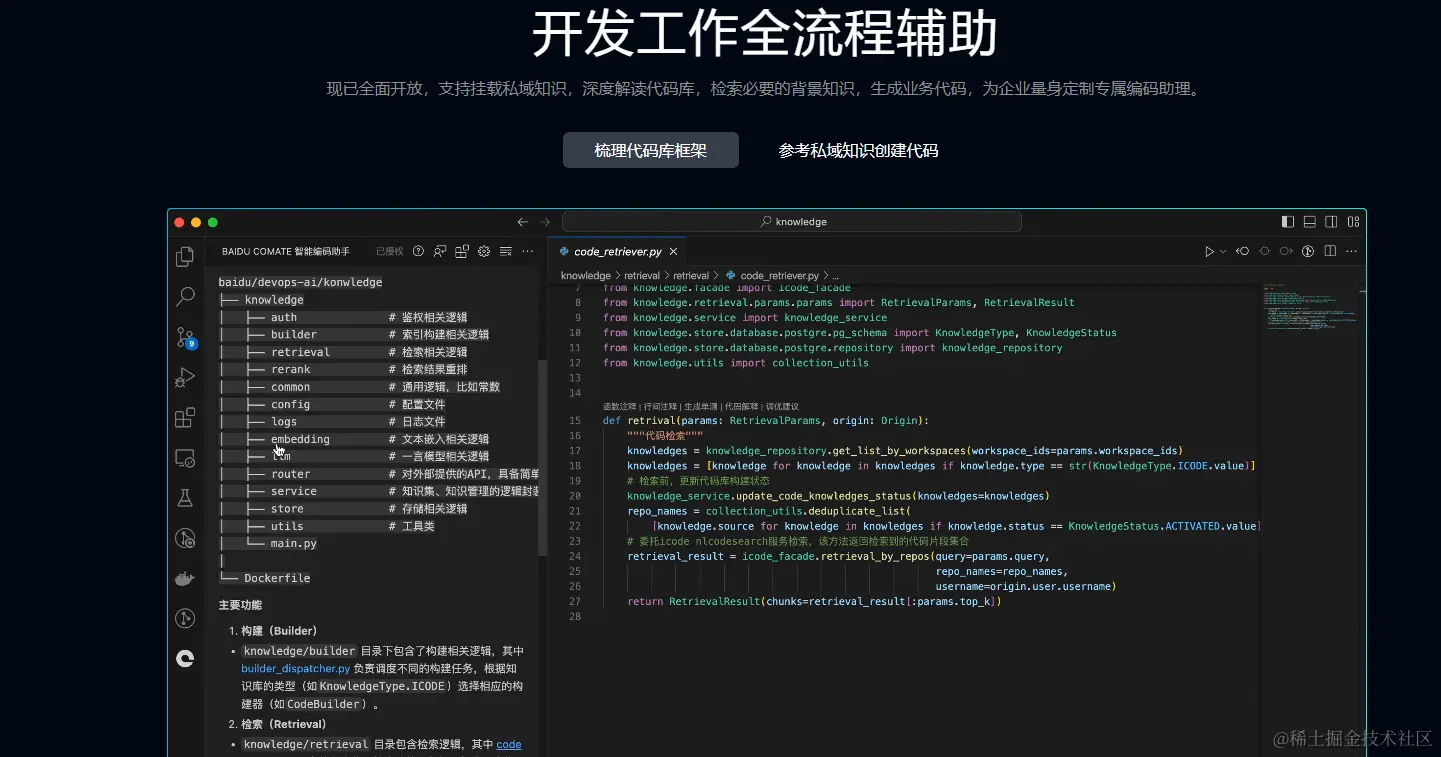Click the settings gear in the Comate panel header
This screenshot has height=757, width=1441.
(x=483, y=251)
